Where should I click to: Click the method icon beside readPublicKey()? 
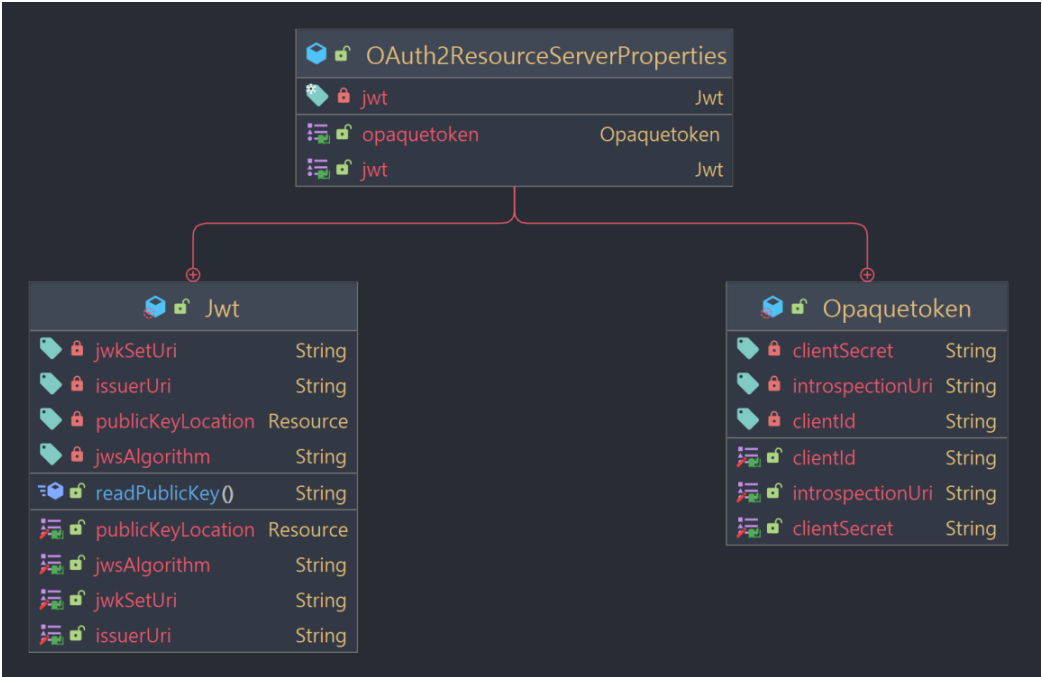[x=51, y=492]
